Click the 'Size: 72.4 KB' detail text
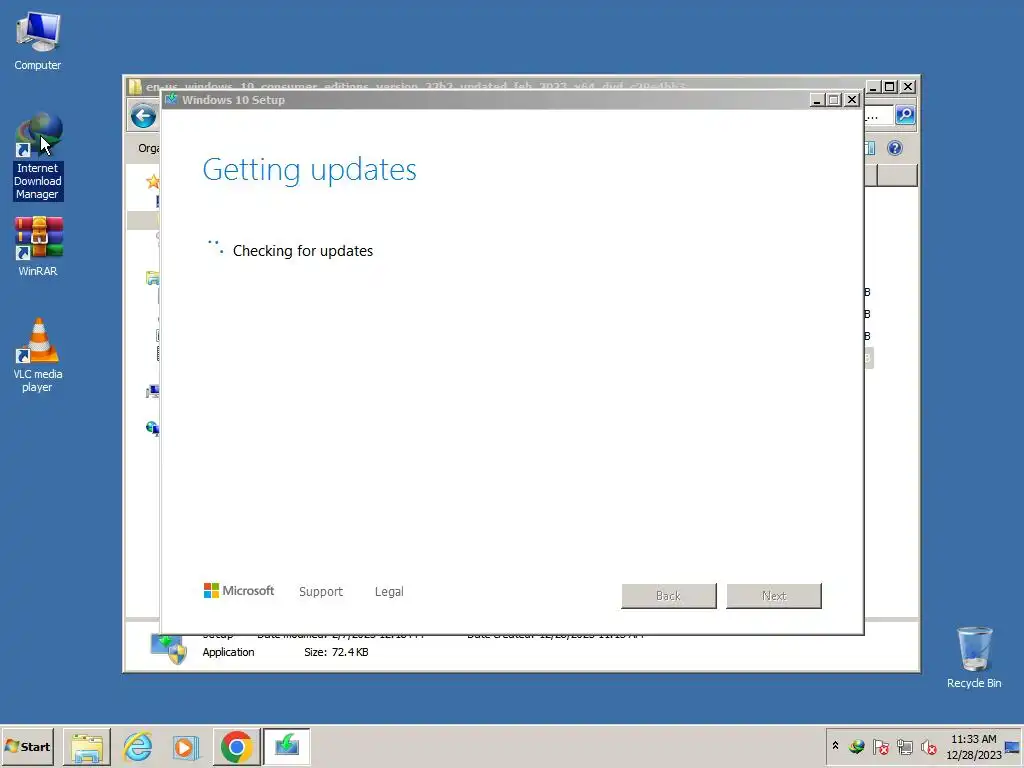Viewport: 1024px width, 768px height. click(336, 652)
